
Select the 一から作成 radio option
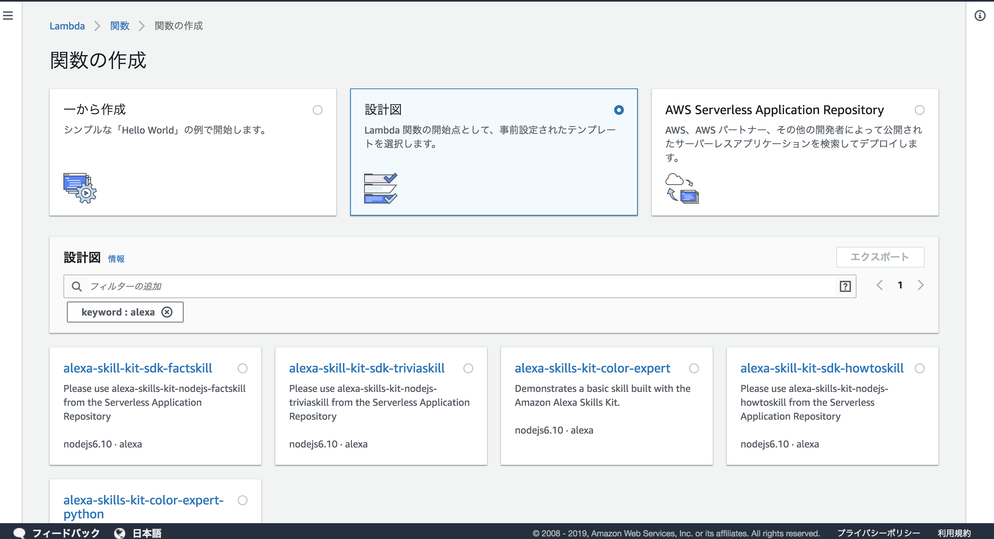tap(318, 110)
